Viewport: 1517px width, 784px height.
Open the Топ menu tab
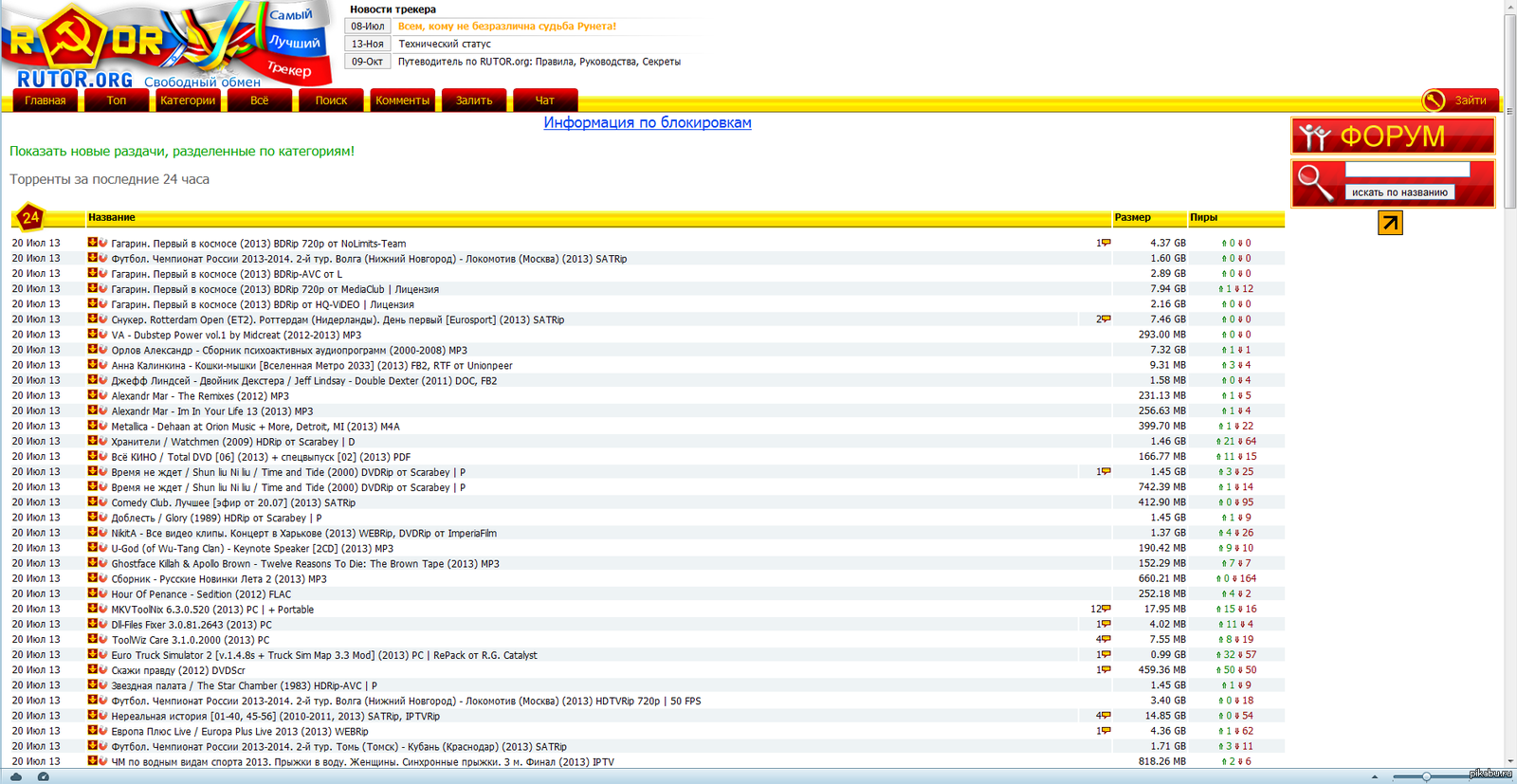click(x=117, y=100)
